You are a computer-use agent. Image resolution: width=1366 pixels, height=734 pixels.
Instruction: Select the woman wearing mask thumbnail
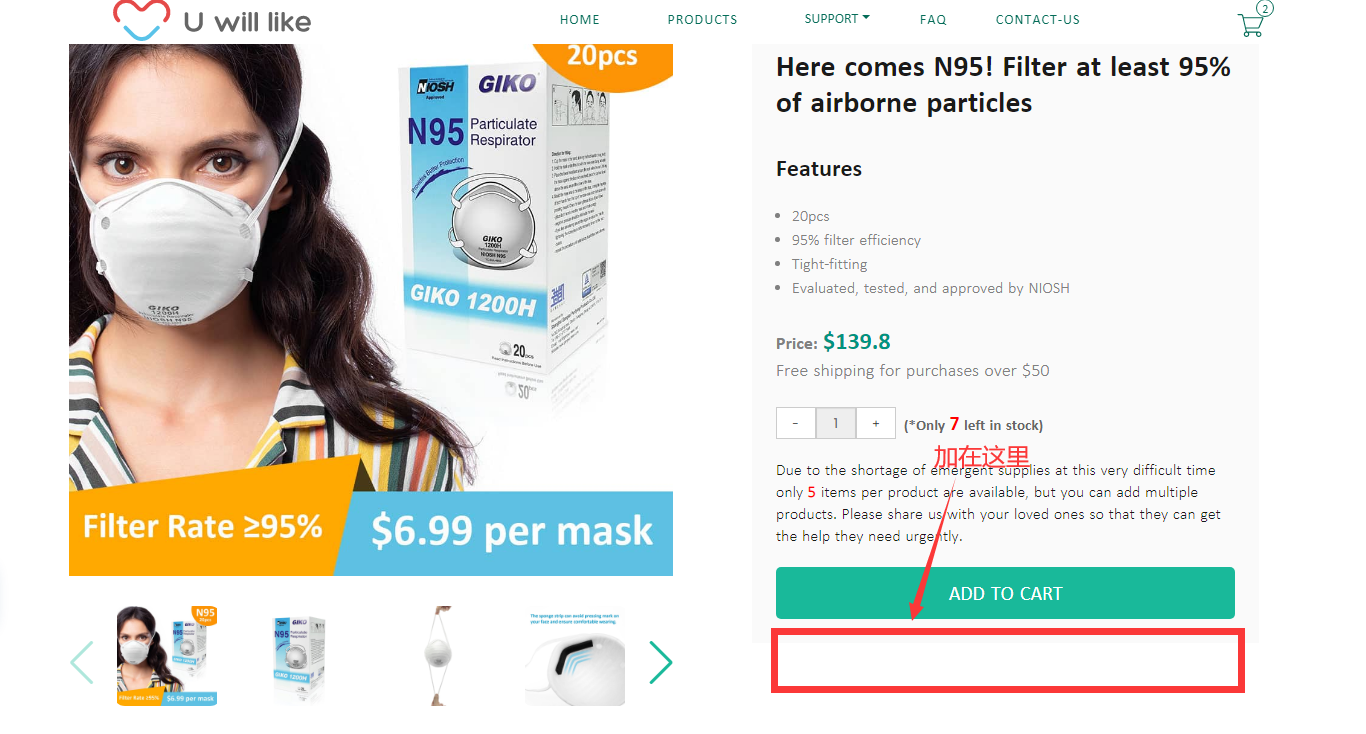tap(167, 655)
